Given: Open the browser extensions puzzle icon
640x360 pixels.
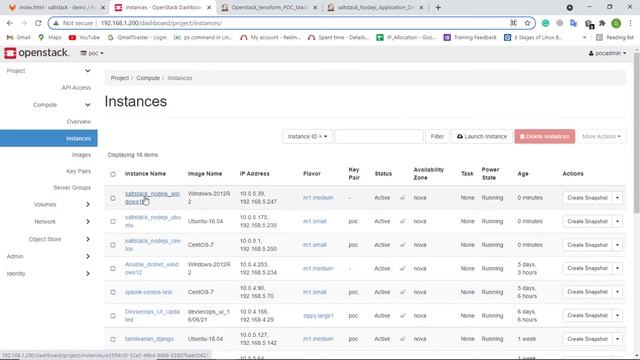Looking at the screenshot, I should (602, 23).
